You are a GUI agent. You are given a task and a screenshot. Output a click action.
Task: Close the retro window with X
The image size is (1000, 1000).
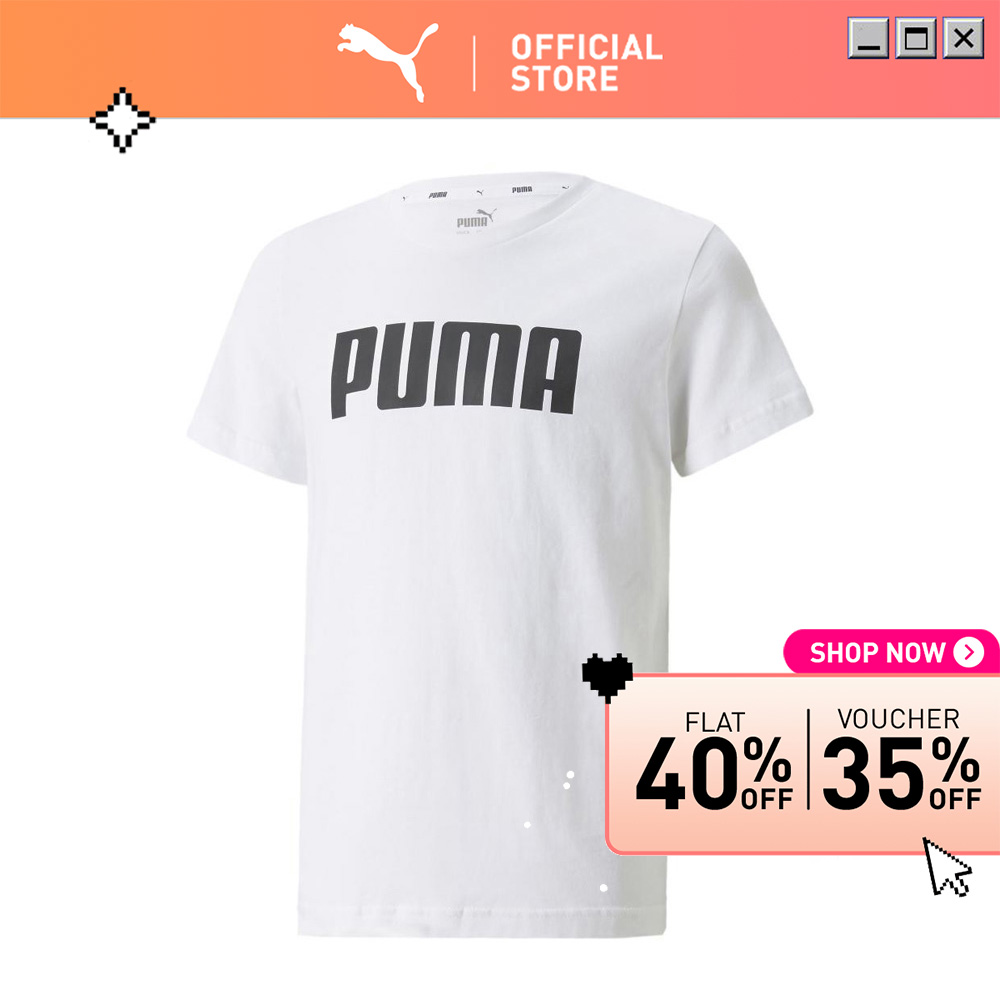pyautogui.click(x=963, y=38)
